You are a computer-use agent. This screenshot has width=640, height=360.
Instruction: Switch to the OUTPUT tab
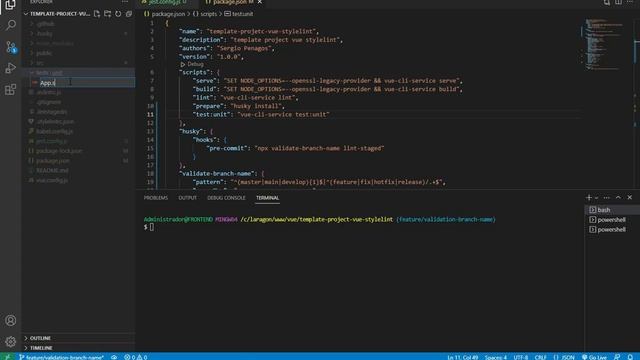tap(187, 198)
